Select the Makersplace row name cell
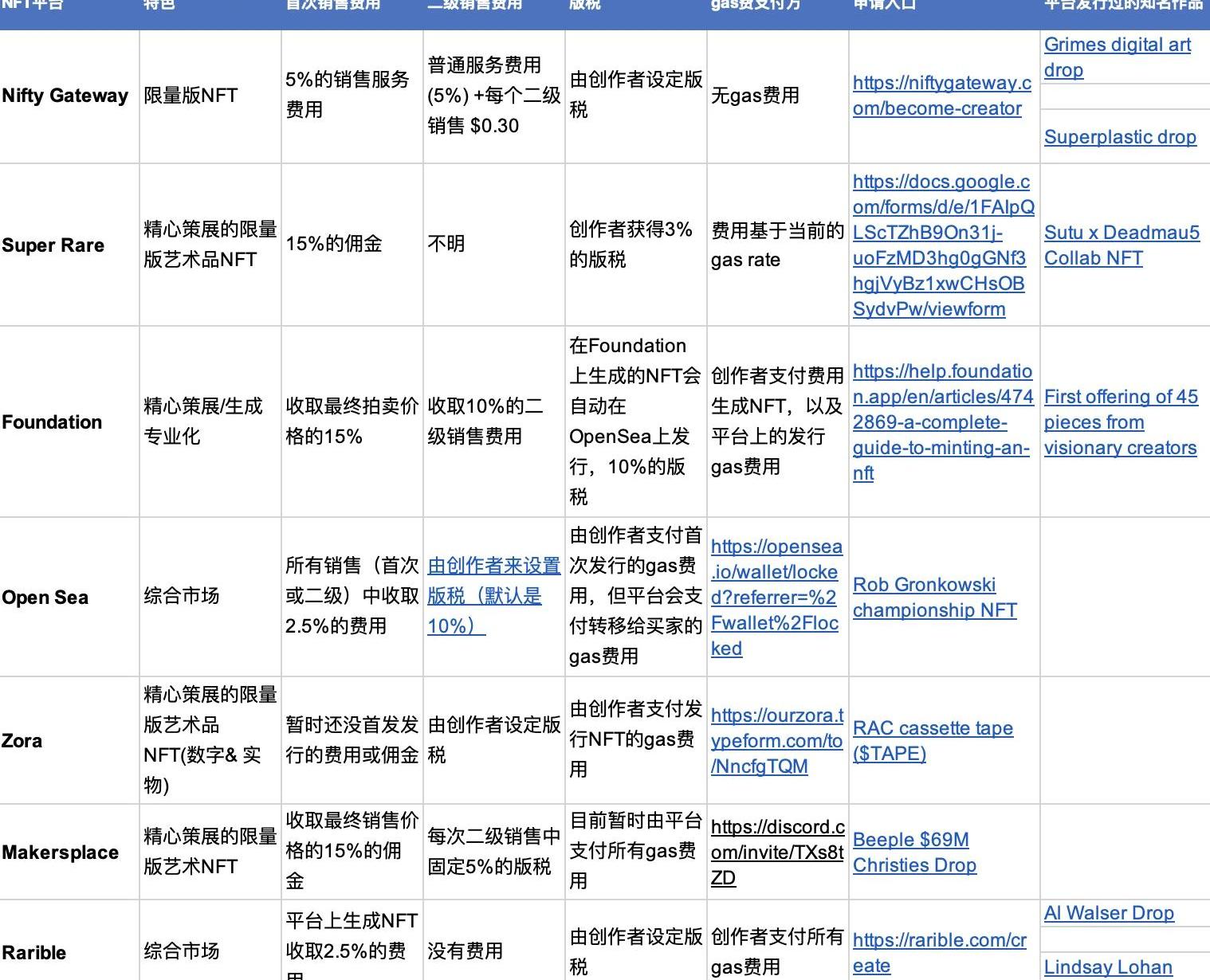 coord(61,852)
